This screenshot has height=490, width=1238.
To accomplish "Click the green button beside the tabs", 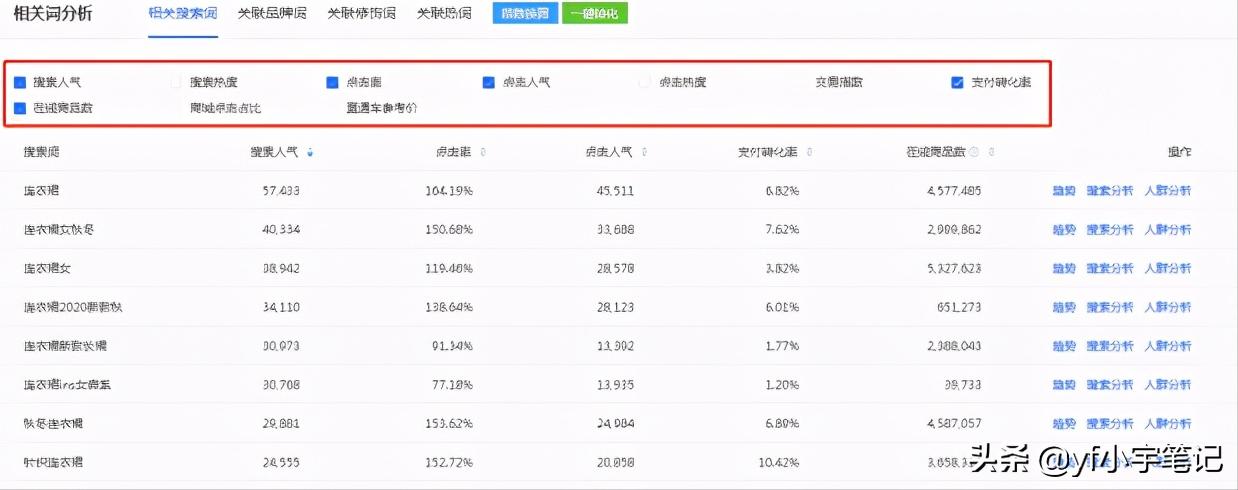I will point(595,14).
